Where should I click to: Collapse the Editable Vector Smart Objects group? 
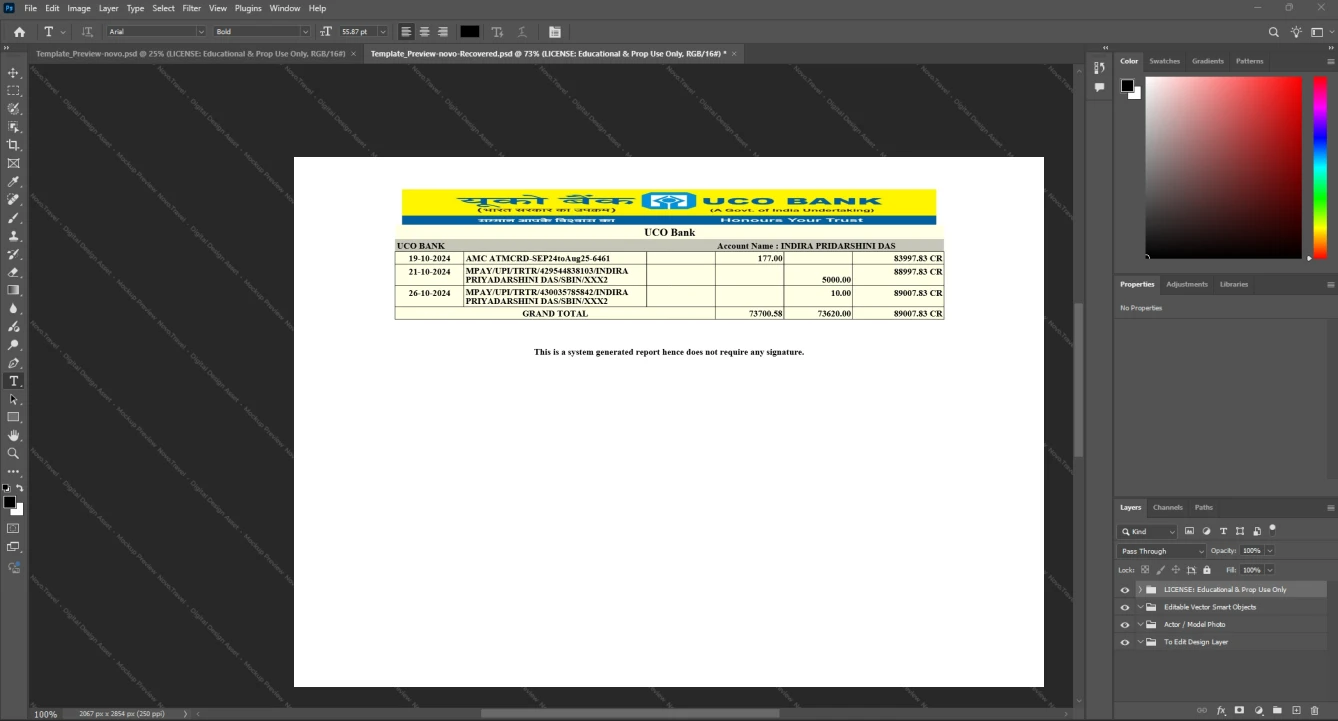[x=1140, y=607]
